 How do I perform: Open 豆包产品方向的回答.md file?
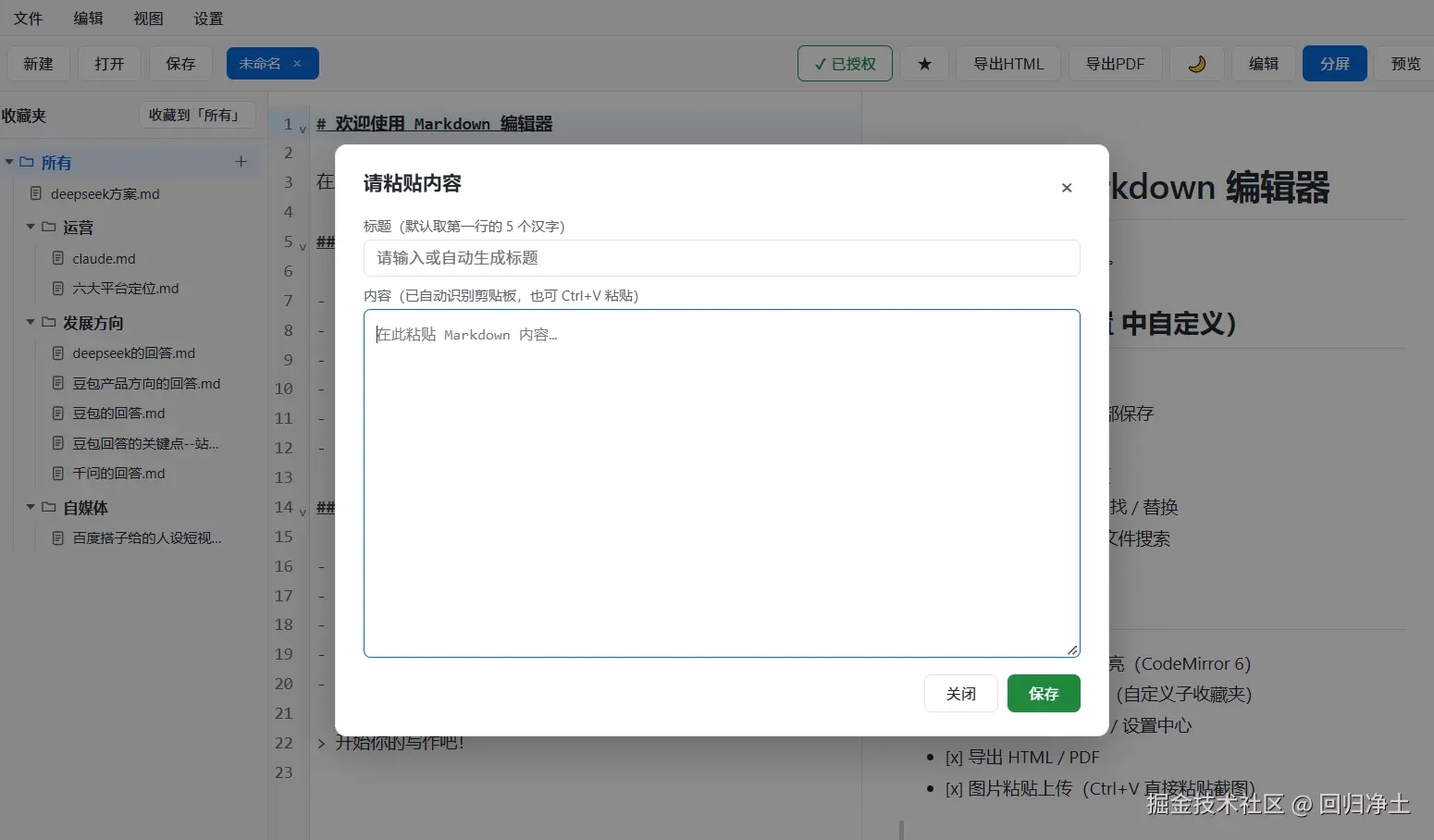pyautogui.click(x=146, y=384)
